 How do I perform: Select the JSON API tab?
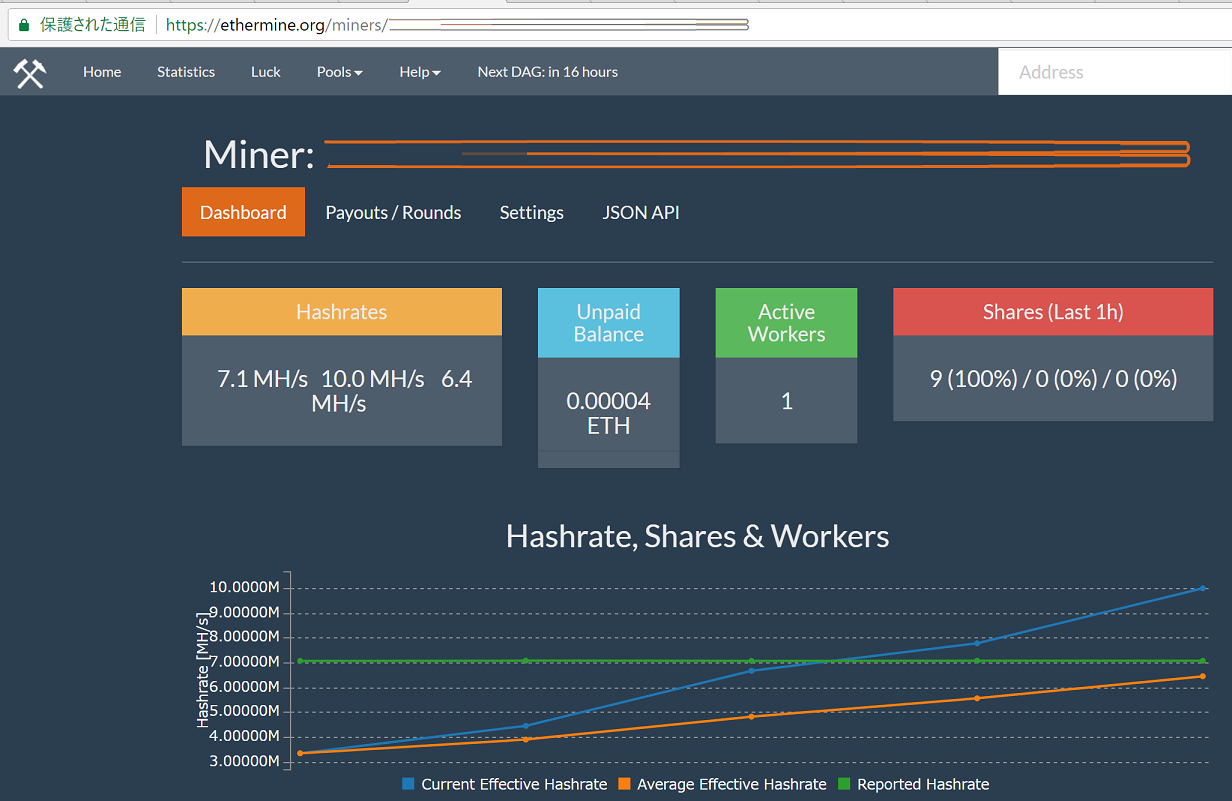pos(641,212)
